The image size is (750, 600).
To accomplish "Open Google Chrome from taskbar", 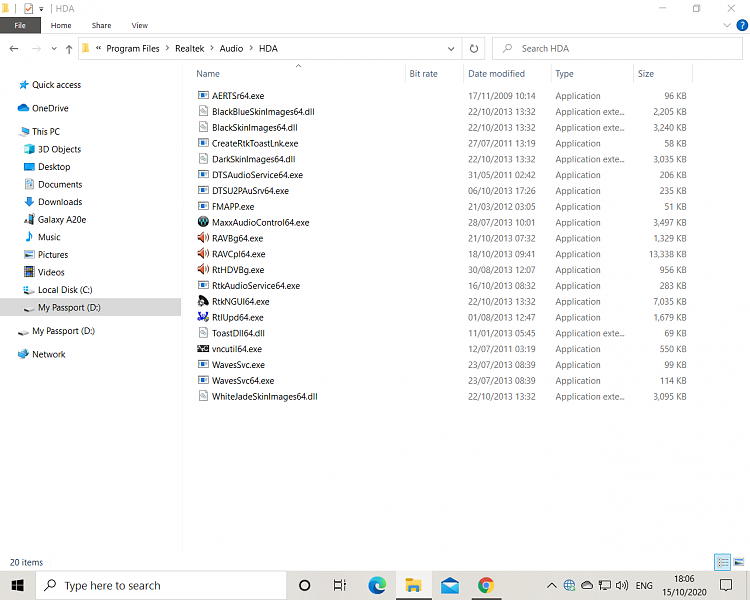I will click(x=486, y=585).
